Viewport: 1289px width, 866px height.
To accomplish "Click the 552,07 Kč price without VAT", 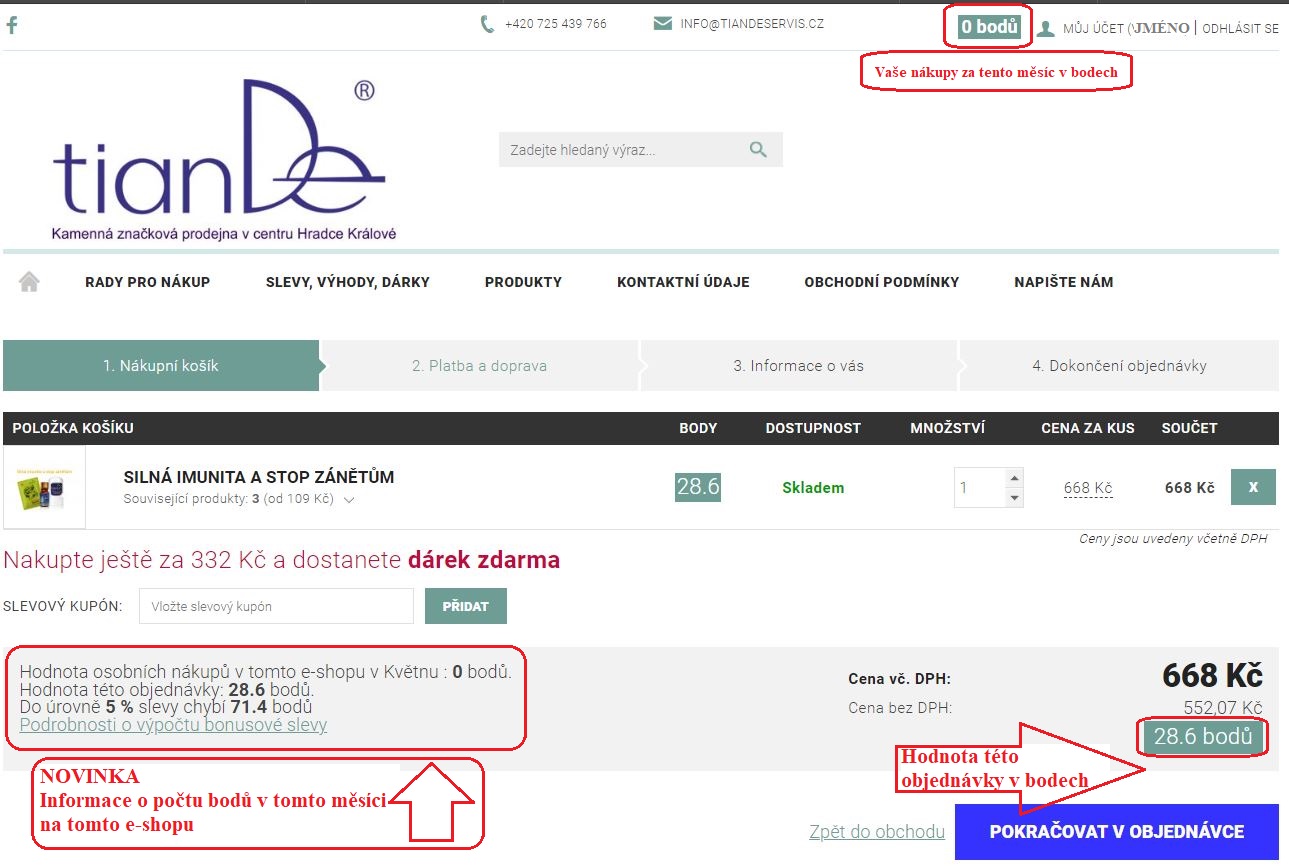I will [1223, 708].
